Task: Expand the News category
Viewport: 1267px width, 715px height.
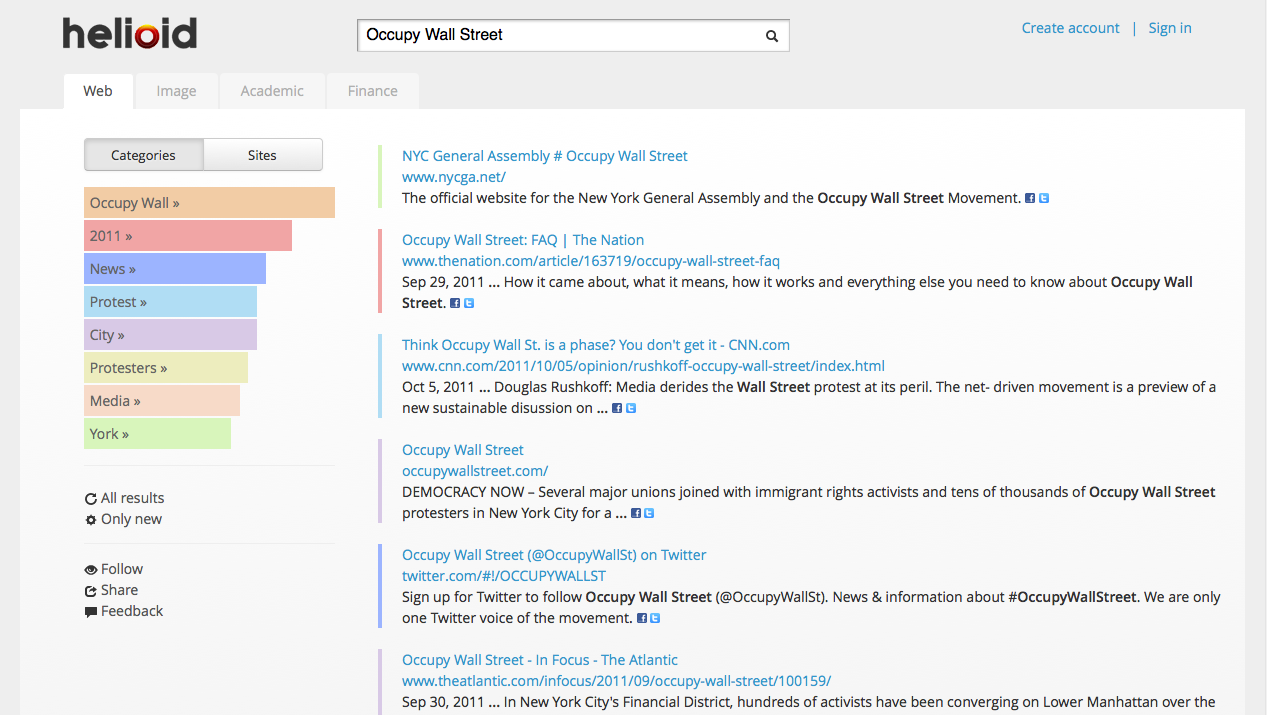Action: (175, 269)
